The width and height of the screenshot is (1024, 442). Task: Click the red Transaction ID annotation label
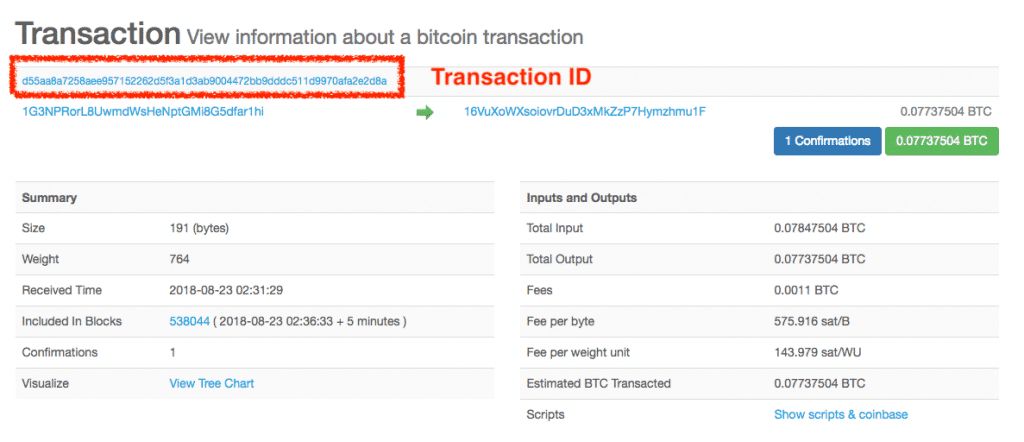(x=511, y=77)
